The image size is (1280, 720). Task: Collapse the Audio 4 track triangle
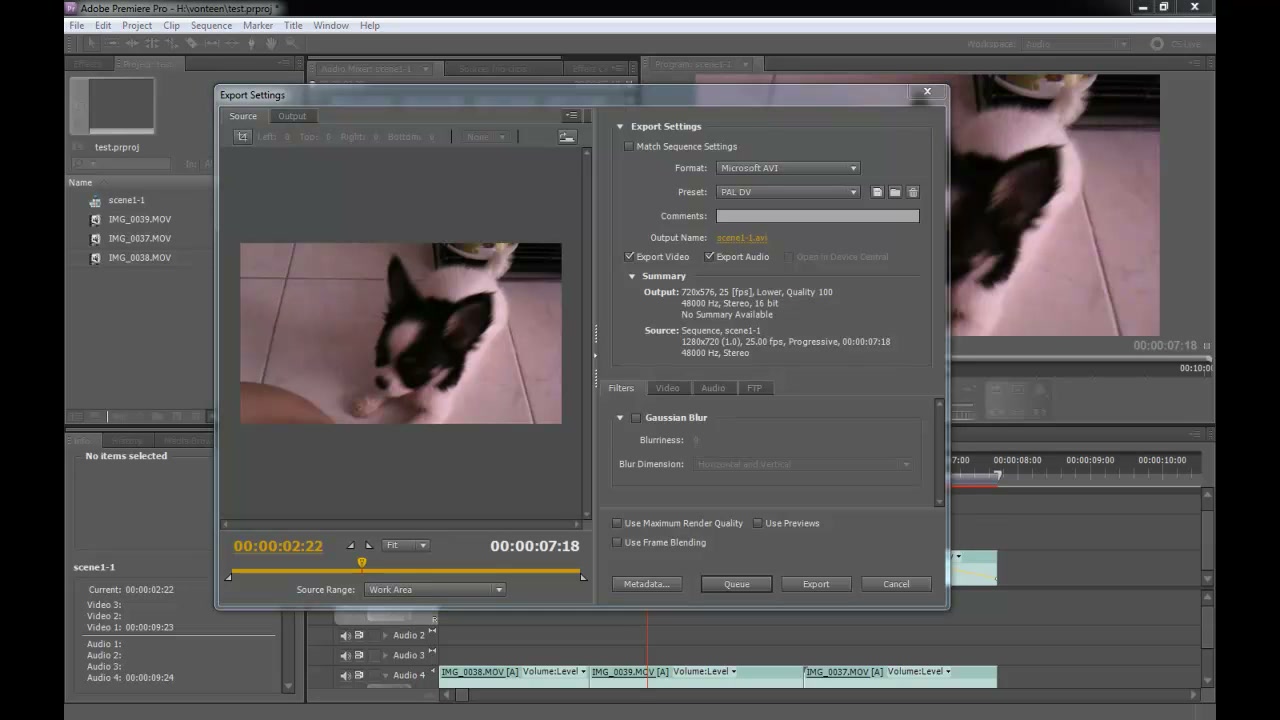coord(385,676)
